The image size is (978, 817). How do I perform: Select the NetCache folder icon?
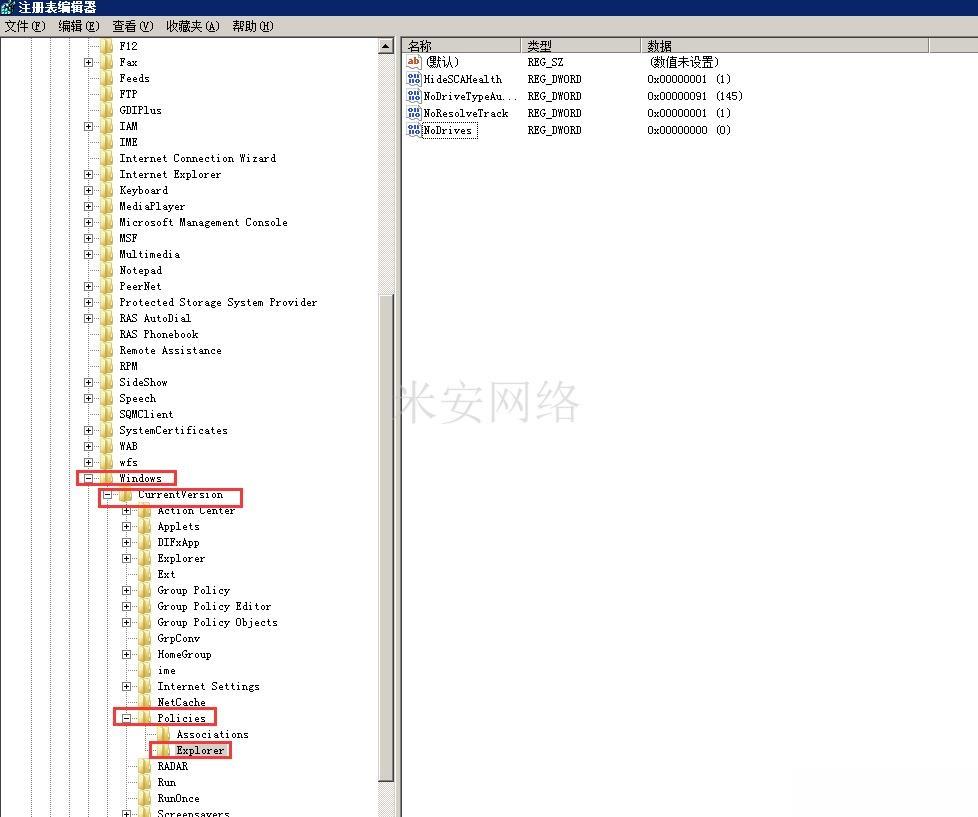point(145,702)
